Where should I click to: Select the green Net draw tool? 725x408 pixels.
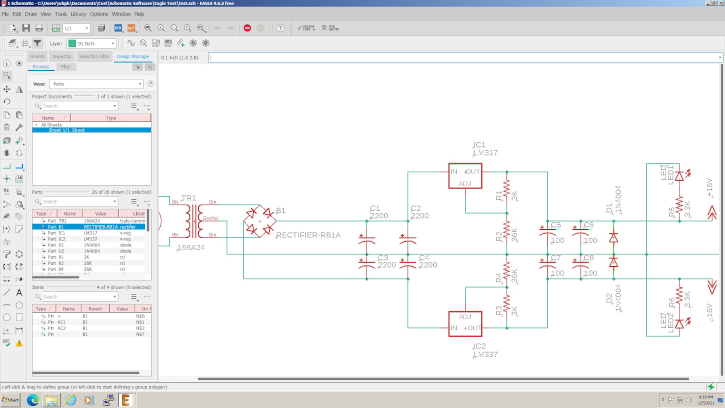pos(6,167)
